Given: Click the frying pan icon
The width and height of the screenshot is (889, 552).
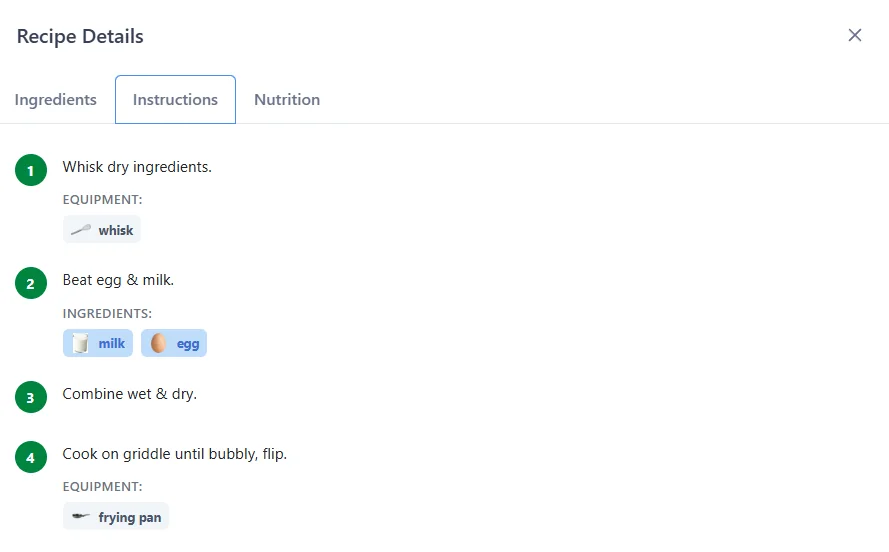Looking at the screenshot, I should pyautogui.click(x=81, y=517).
